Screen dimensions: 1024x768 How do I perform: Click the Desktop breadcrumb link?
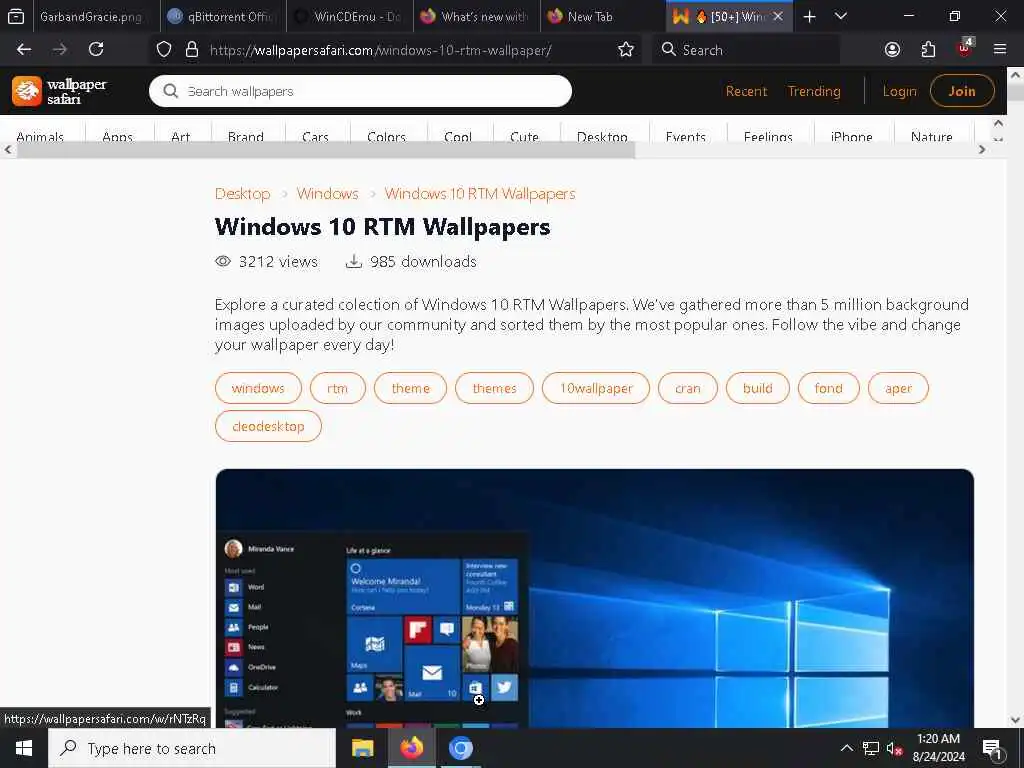pos(242,194)
